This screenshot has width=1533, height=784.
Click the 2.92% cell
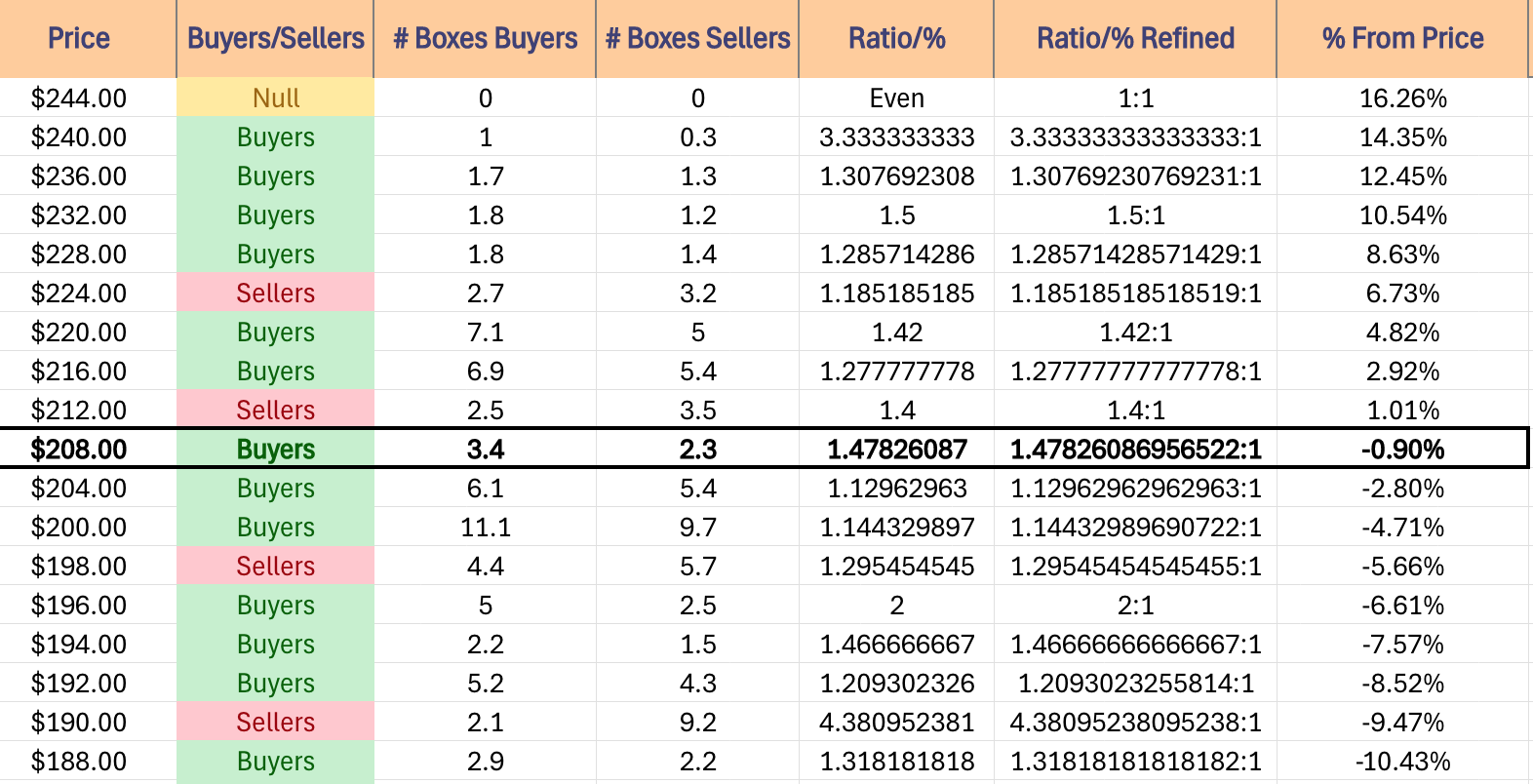(1402, 371)
